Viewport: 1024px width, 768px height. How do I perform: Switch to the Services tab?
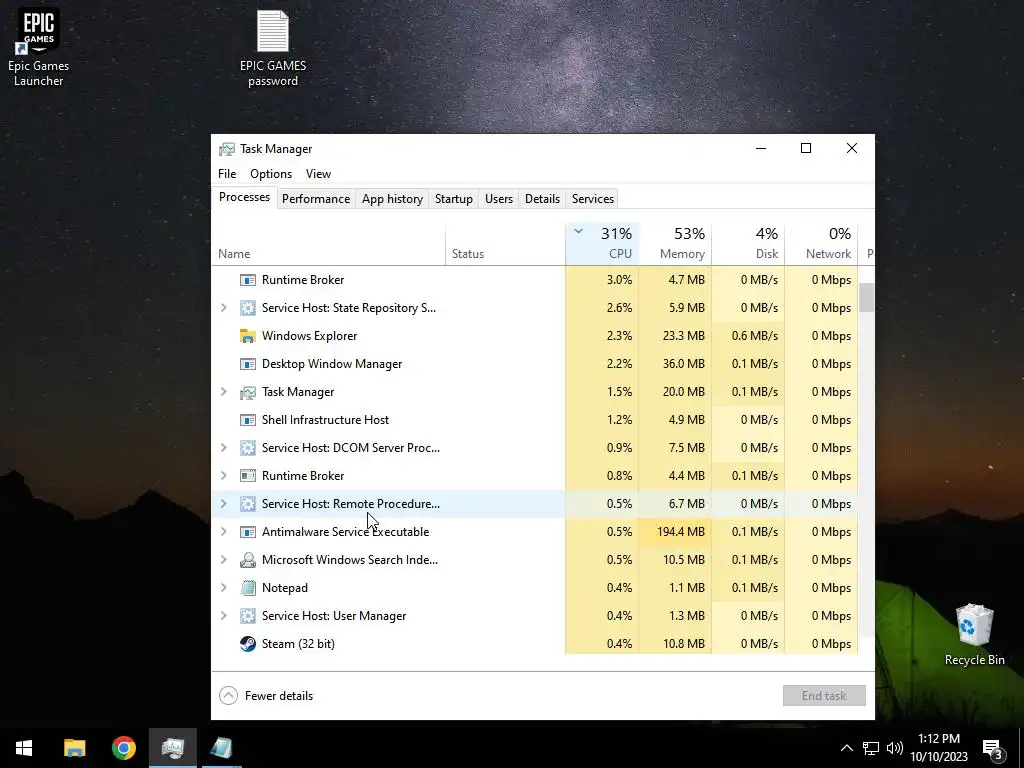[593, 199]
